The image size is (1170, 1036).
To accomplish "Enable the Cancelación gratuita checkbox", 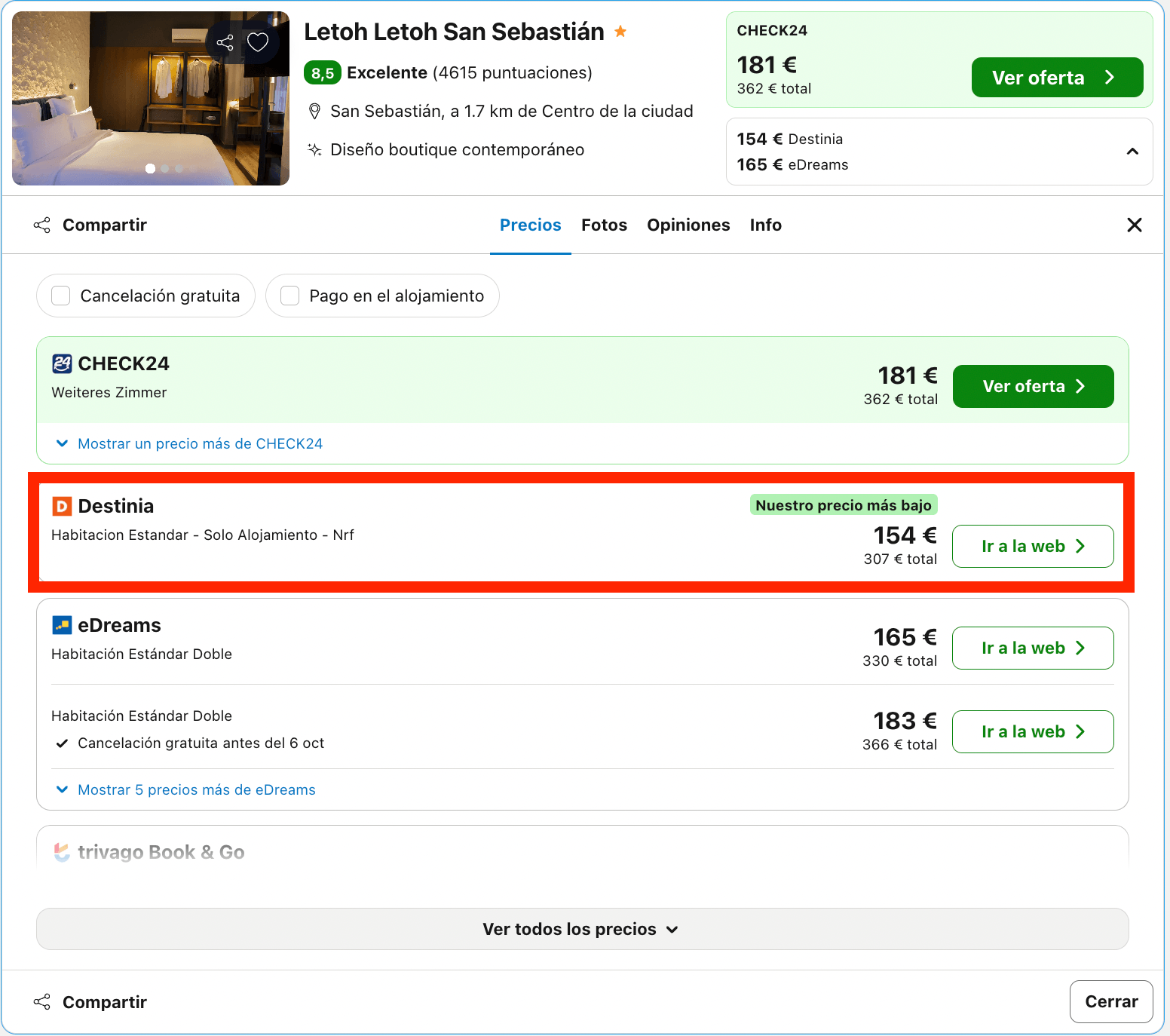I will pos(61,296).
